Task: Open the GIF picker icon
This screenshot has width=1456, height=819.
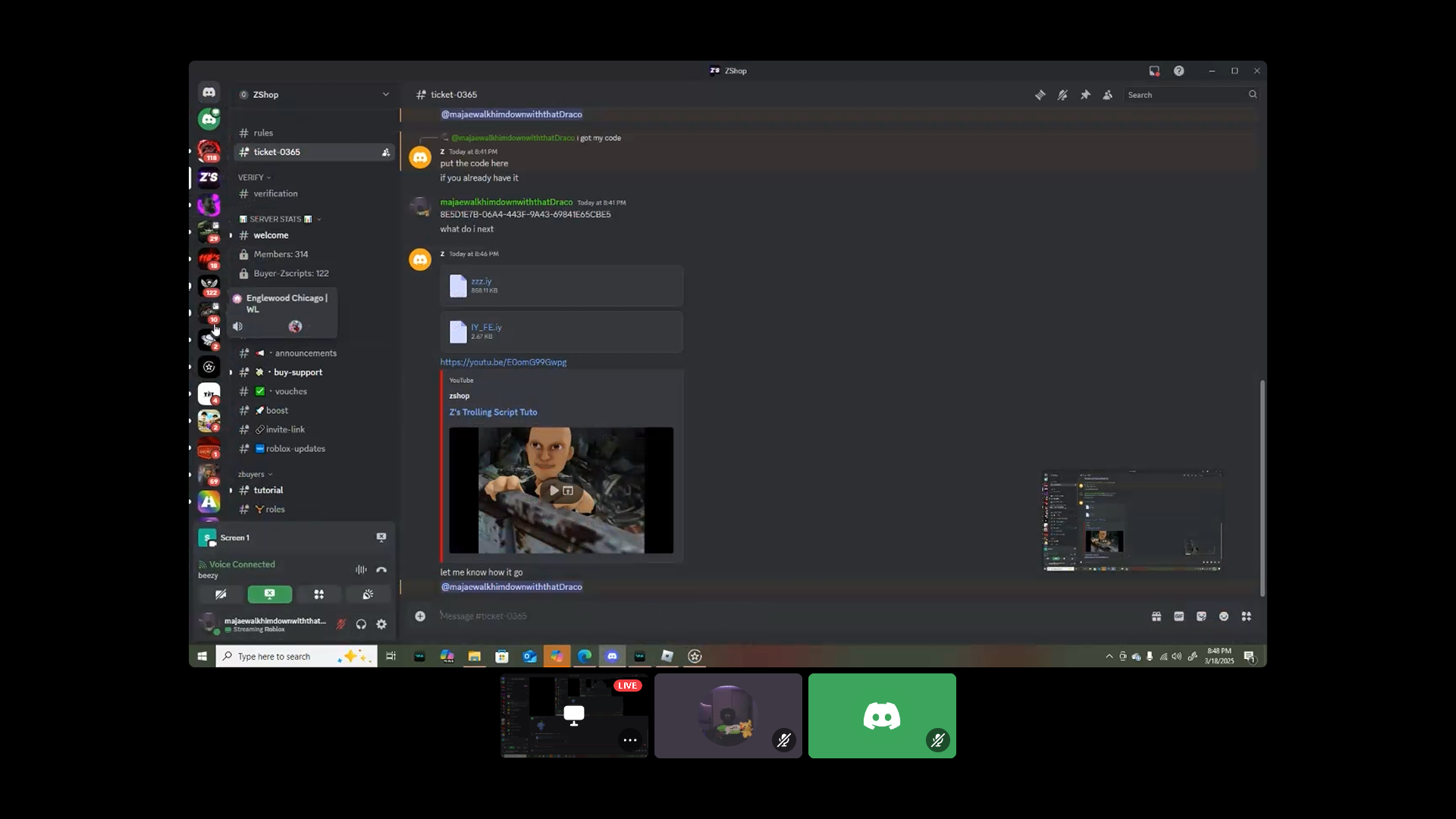Action: pos(1179,617)
